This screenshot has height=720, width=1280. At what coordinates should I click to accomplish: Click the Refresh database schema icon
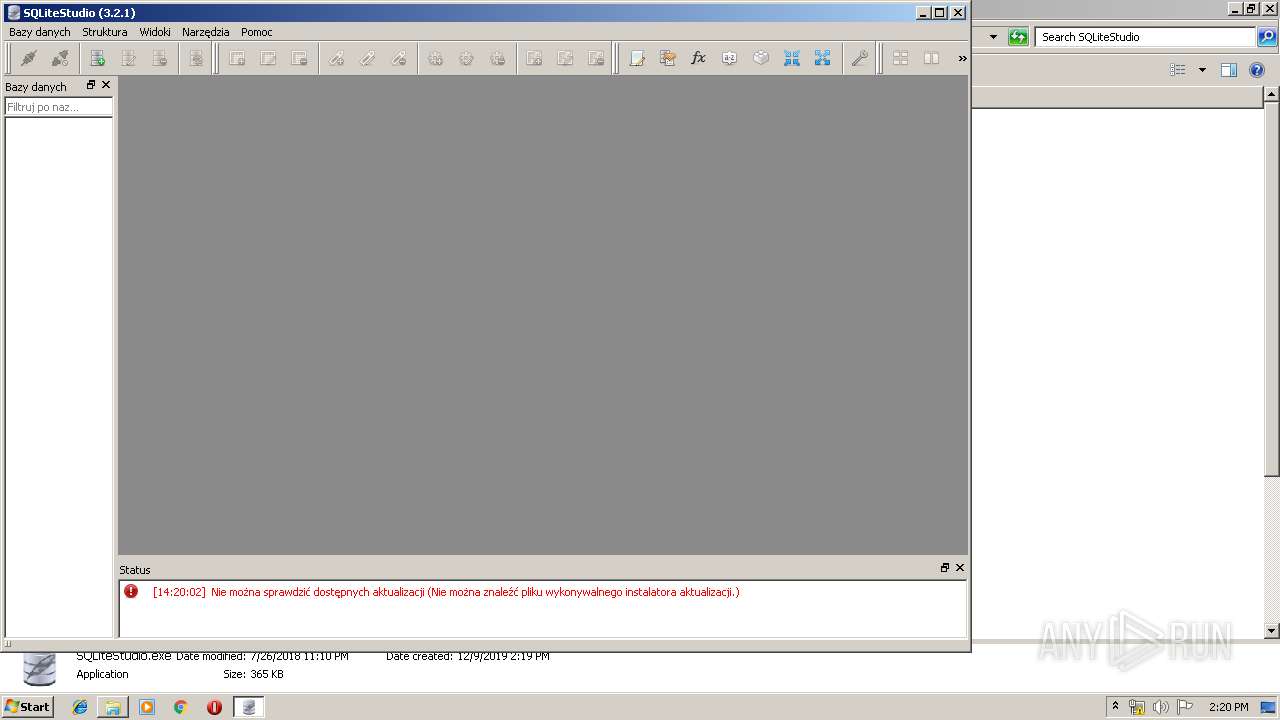196,58
